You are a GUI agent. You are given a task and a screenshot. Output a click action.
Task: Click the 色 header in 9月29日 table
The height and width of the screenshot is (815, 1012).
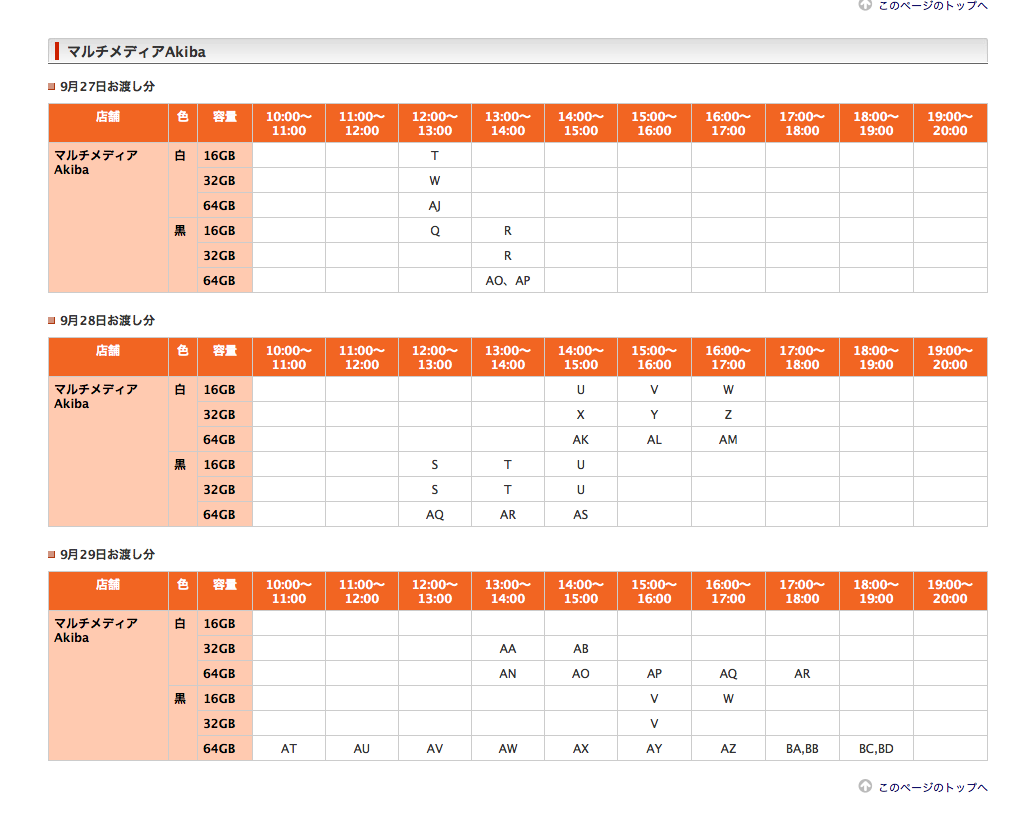click(x=183, y=591)
